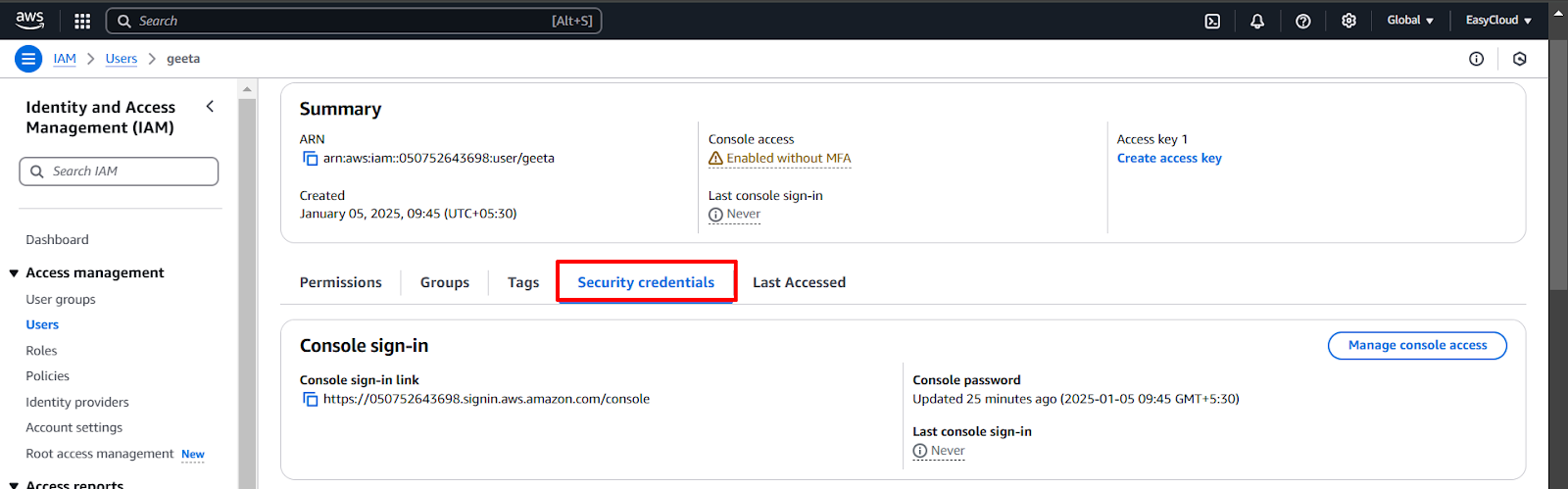This screenshot has height=489, width=1568.
Task: Click the arn:aws:iam::050752643698:user/geeta text
Action: [x=439, y=158]
